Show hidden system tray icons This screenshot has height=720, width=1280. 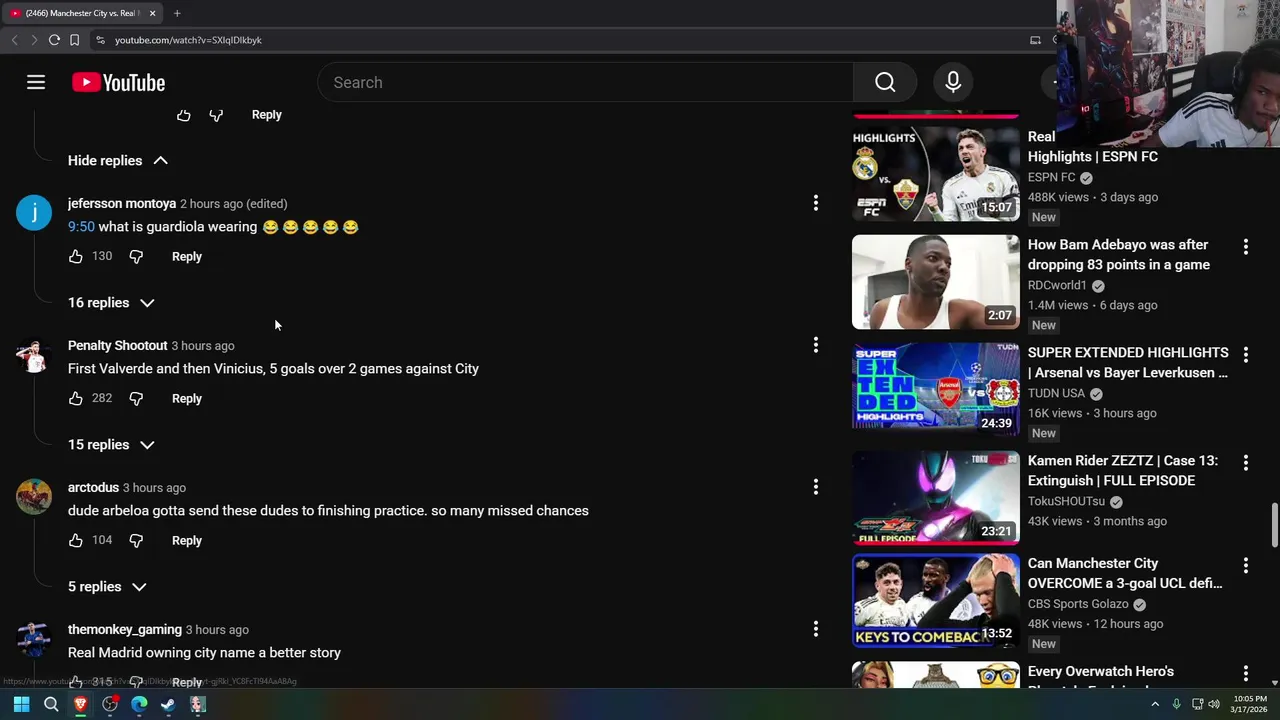(x=1155, y=704)
